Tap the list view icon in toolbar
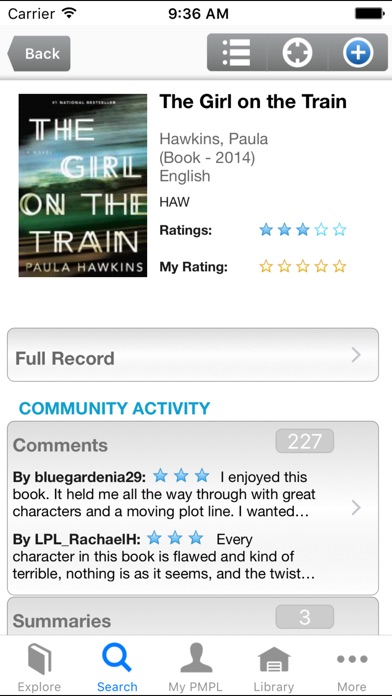Image resolution: width=392 pixels, height=696 pixels. [x=237, y=53]
